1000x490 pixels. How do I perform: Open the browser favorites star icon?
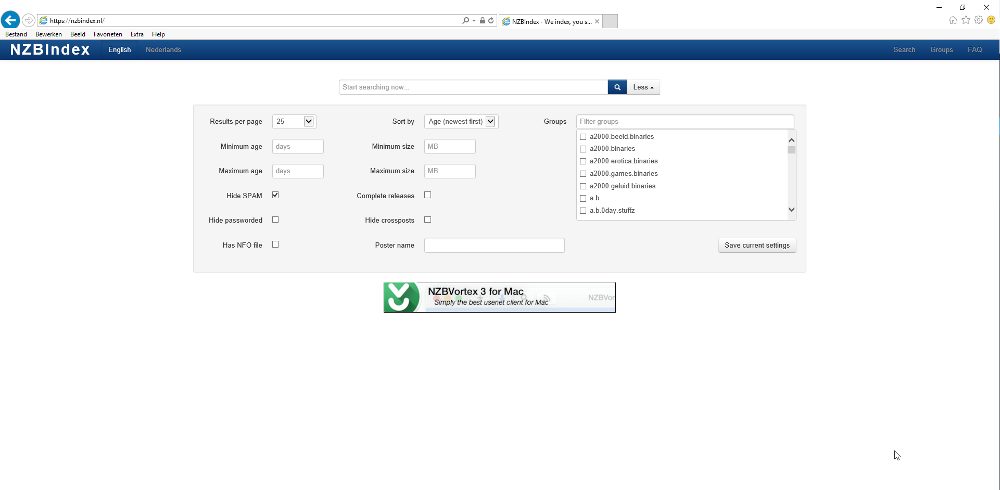coord(965,20)
